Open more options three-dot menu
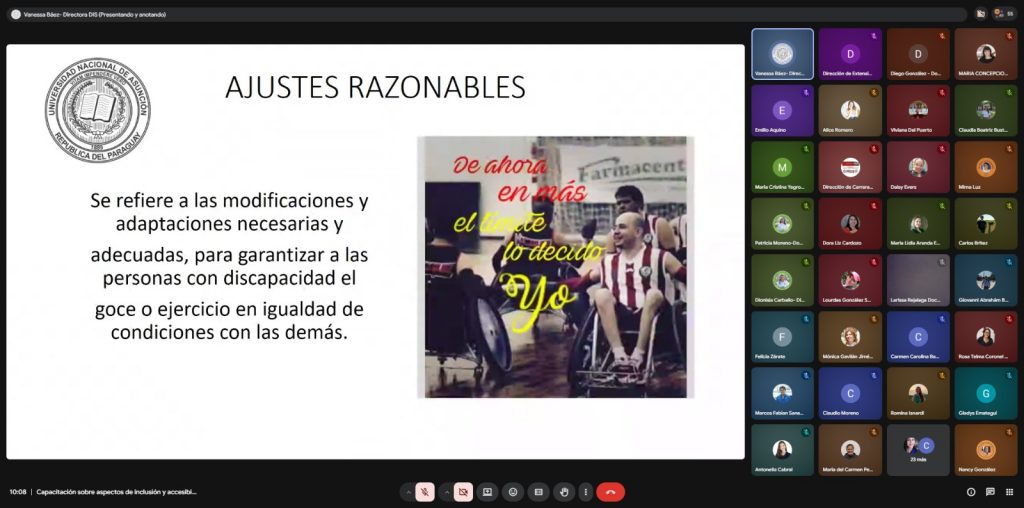 586,492
